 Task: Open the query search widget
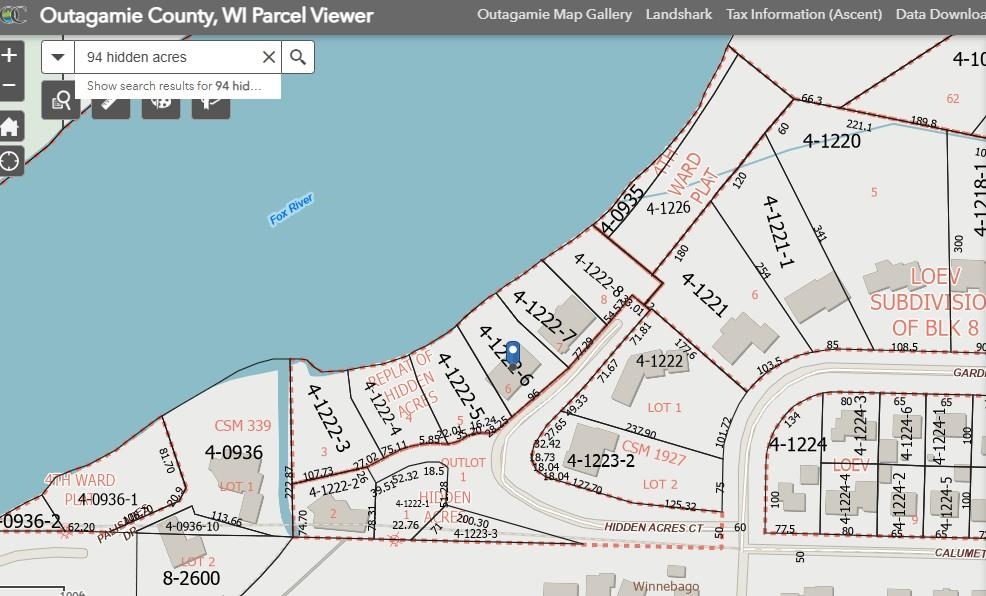pos(61,101)
